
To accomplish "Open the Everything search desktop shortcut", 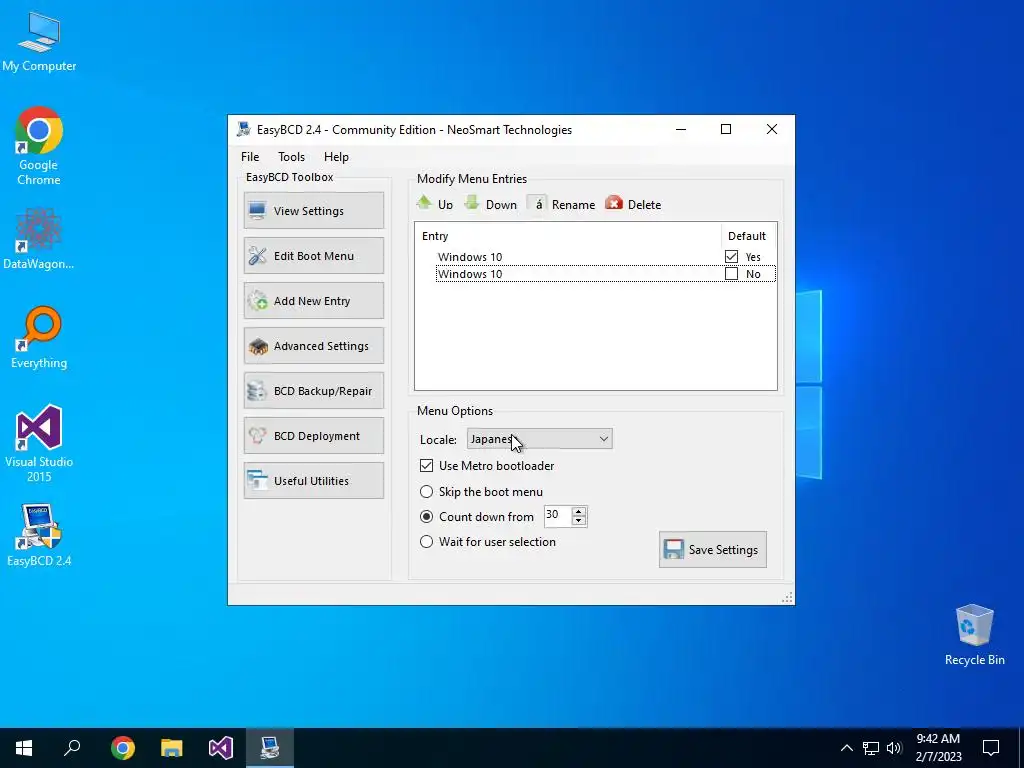I will 39,337.
